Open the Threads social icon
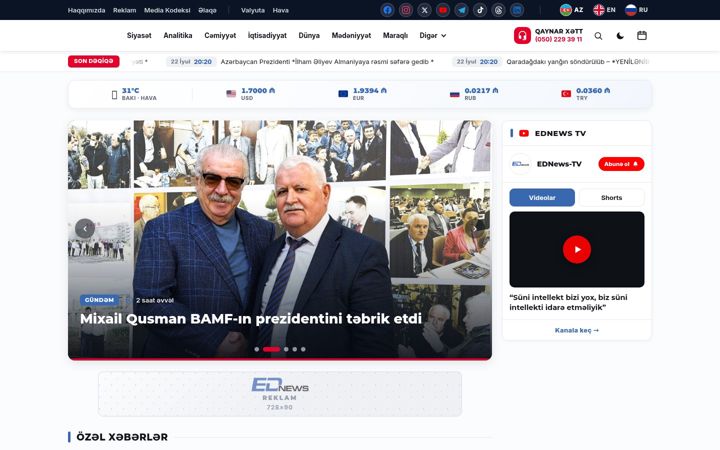The image size is (720, 450). pyautogui.click(x=499, y=10)
